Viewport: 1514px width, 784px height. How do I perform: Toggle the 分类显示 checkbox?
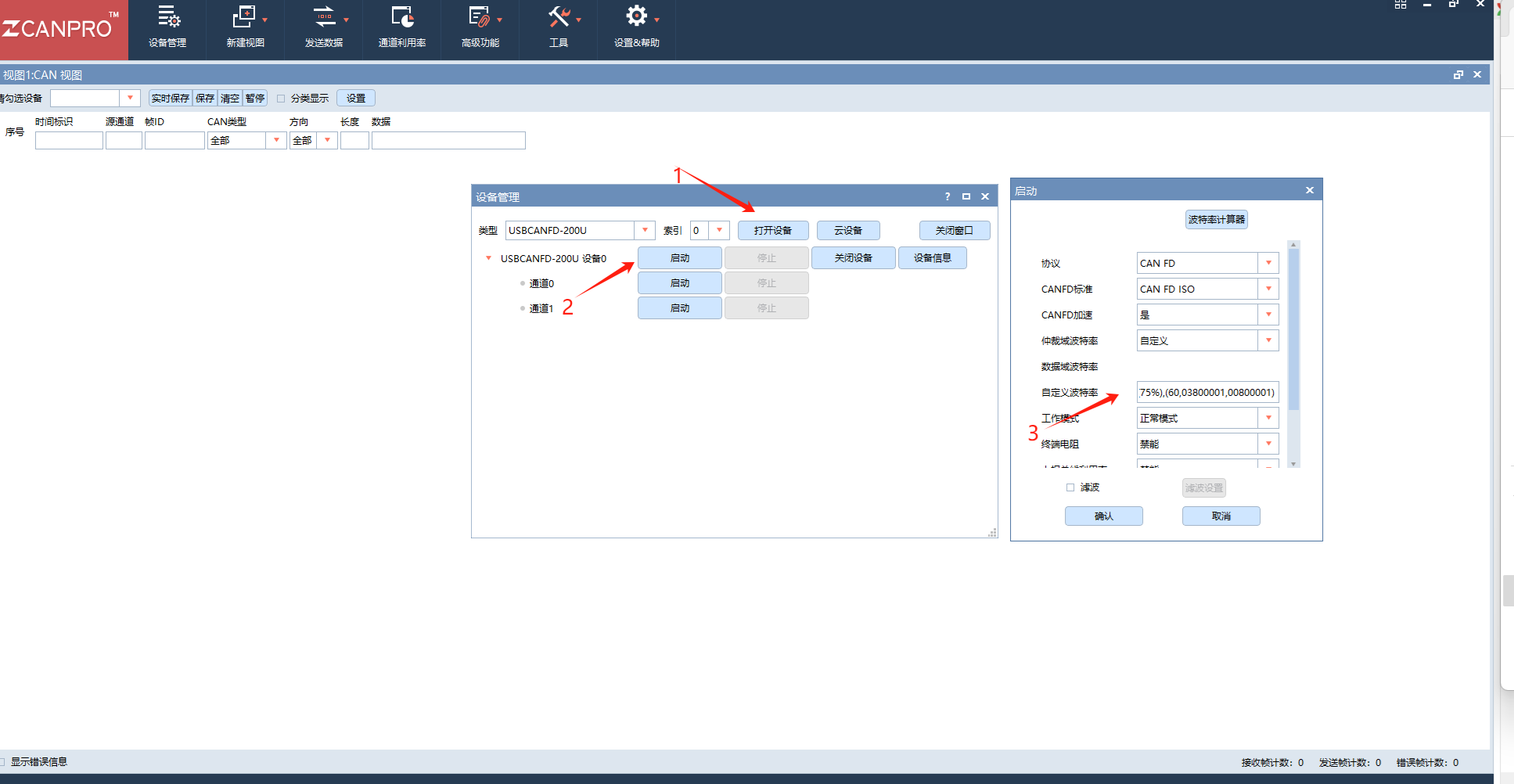tap(281, 99)
